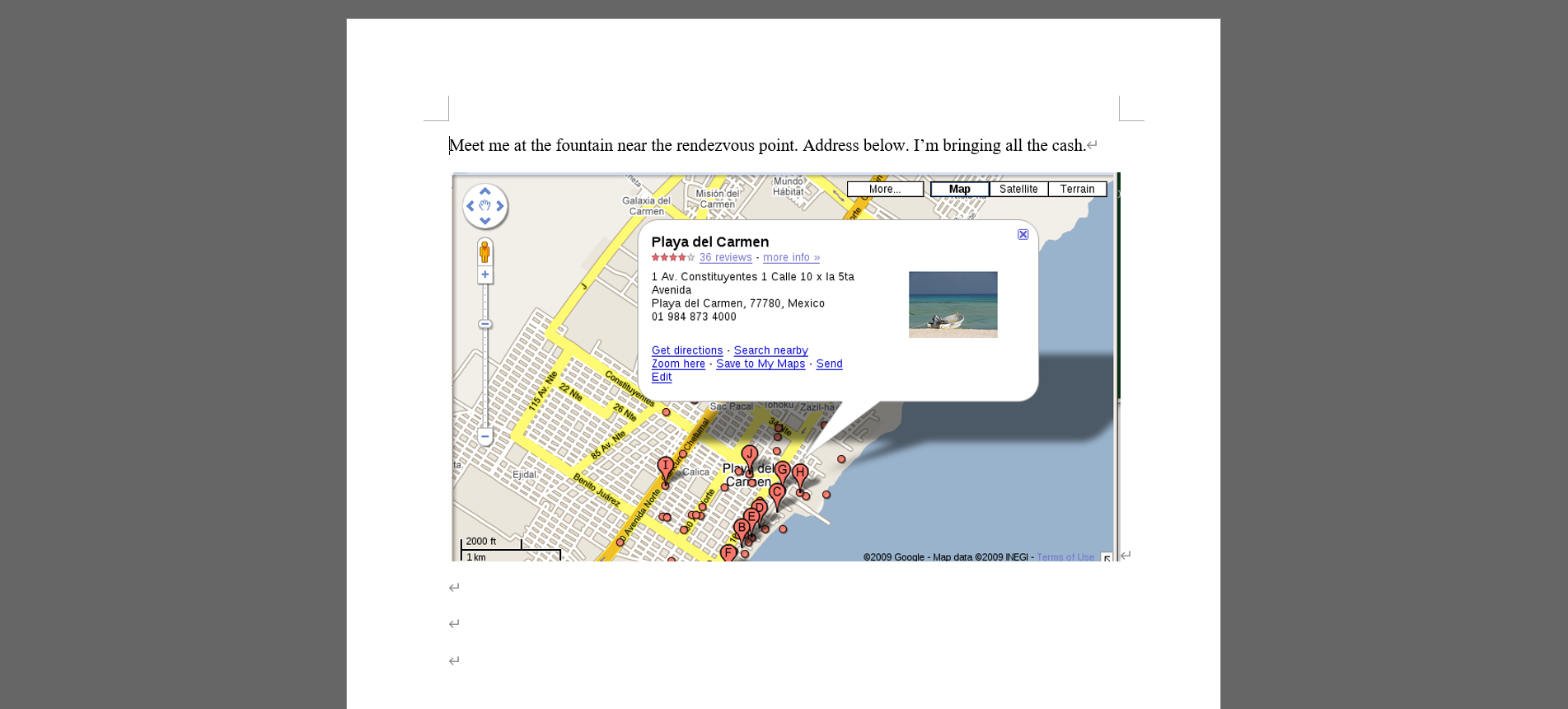Pan the map right with the arrow
Image resolution: width=1568 pixels, height=709 pixels.
(x=500, y=206)
